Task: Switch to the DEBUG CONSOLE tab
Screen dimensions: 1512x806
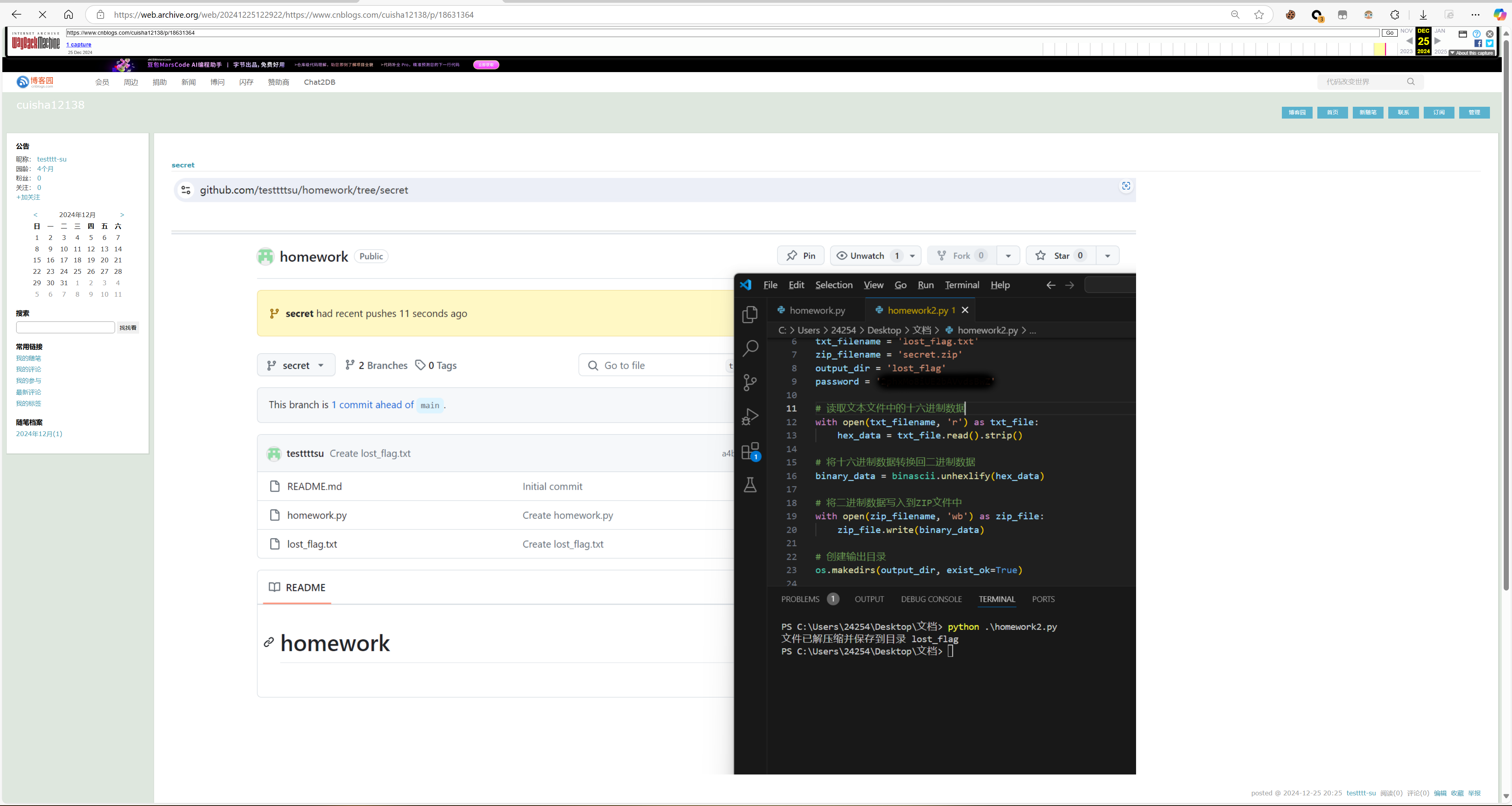Action: click(x=931, y=599)
